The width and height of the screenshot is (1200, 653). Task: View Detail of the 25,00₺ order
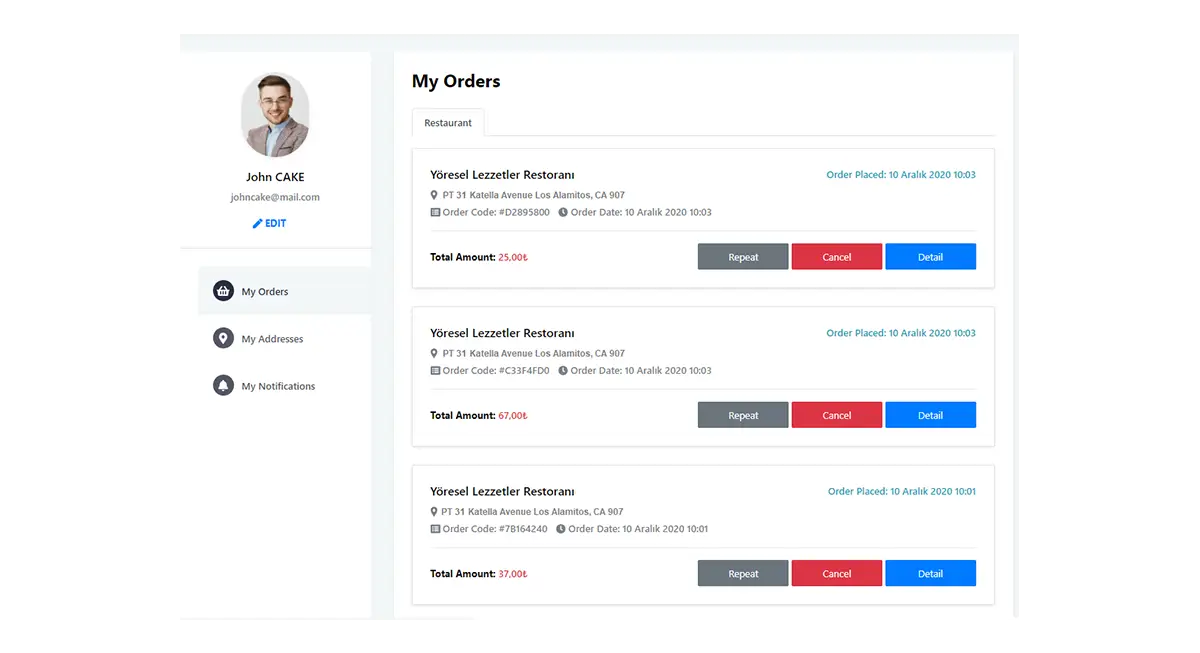click(930, 257)
